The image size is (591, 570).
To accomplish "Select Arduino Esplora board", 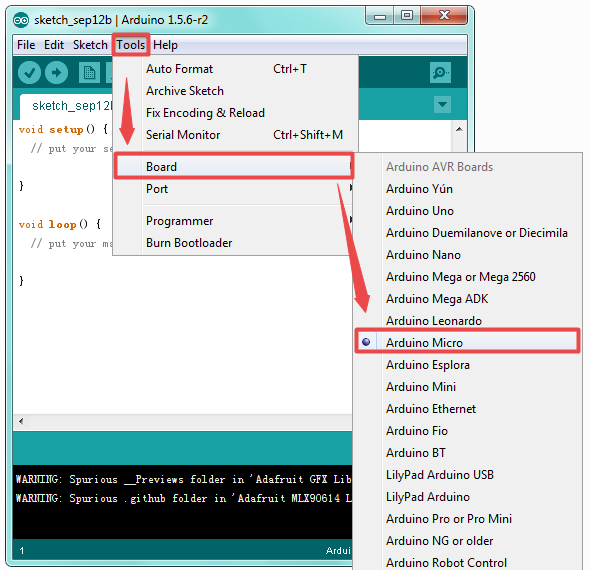I will tap(467, 365).
